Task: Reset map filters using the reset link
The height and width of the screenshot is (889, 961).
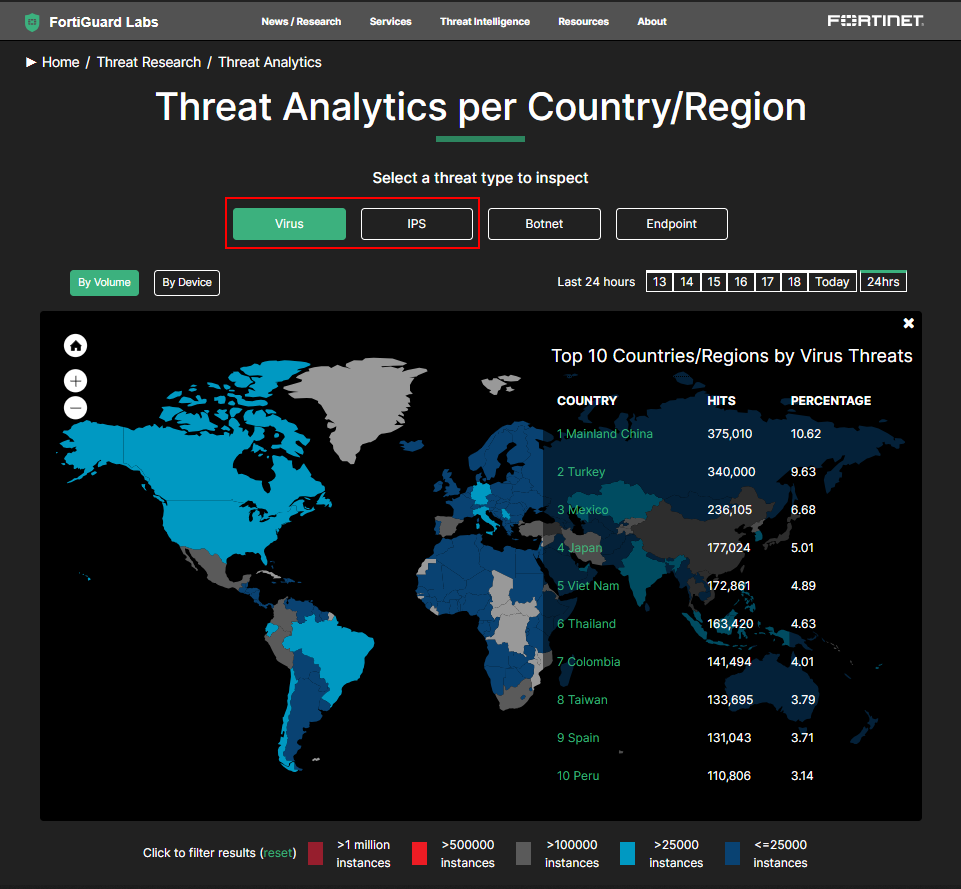Action: click(x=276, y=853)
